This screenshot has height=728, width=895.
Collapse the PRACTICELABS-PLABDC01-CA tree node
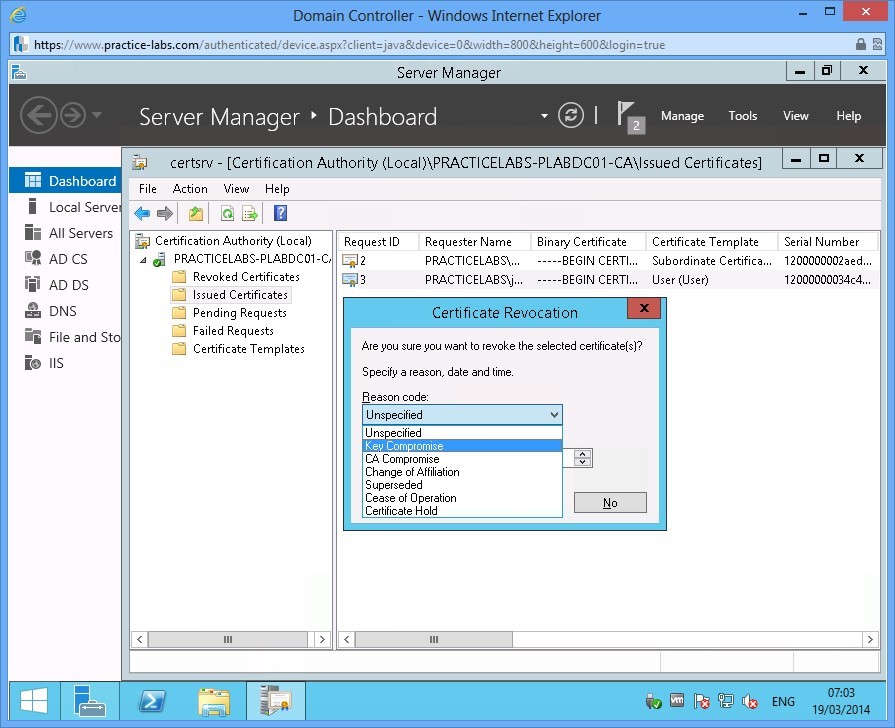(x=142, y=260)
